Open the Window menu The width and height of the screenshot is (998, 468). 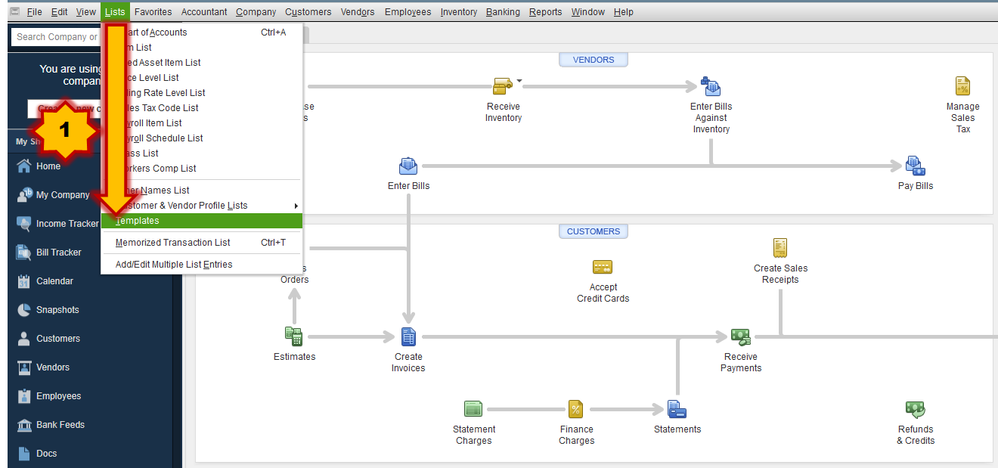pos(587,11)
